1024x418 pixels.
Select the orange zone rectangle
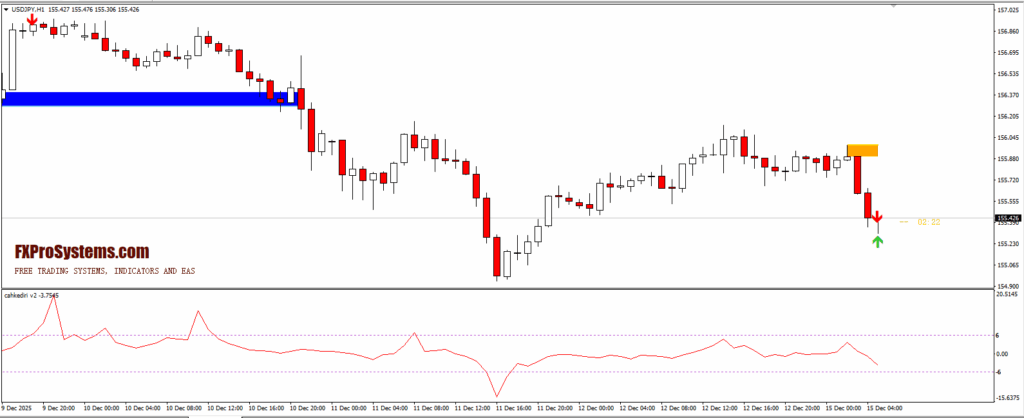pyautogui.click(x=862, y=150)
